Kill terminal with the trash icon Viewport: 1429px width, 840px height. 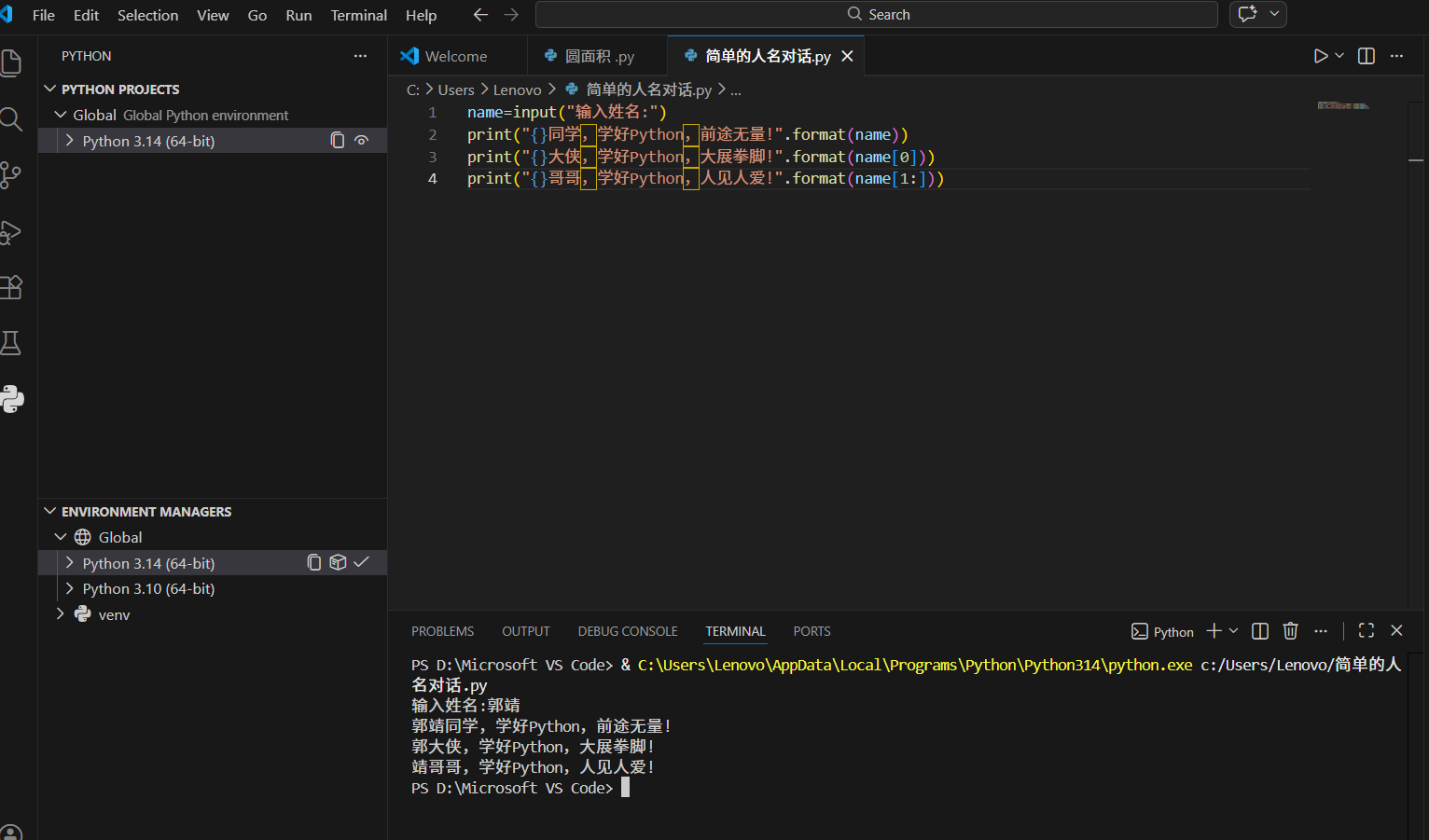pyautogui.click(x=1290, y=631)
